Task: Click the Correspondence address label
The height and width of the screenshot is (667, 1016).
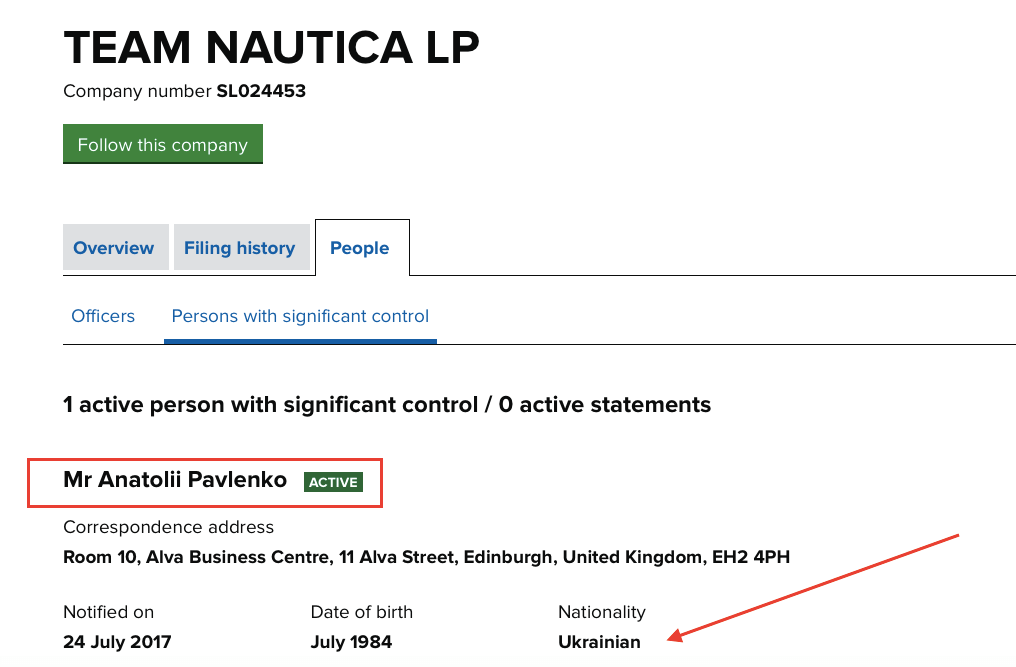Action: tap(168, 527)
